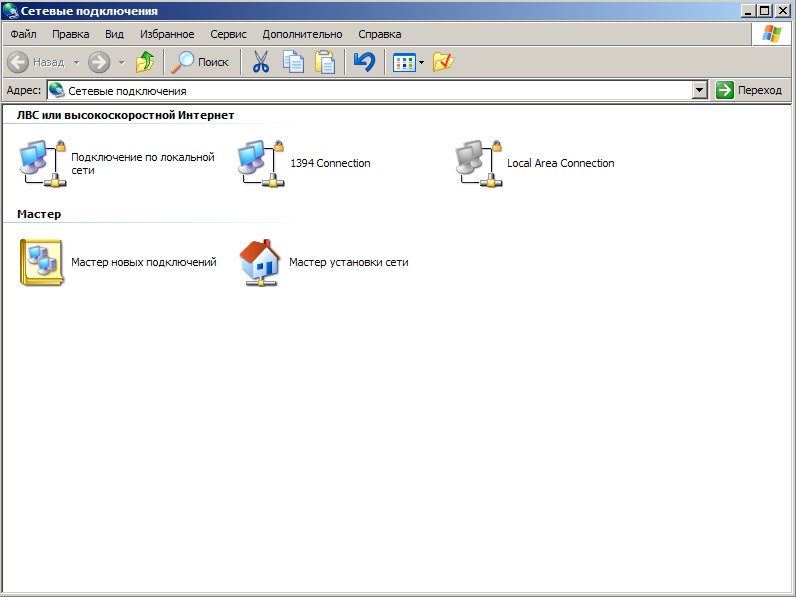Viewport: 796px width, 597px height.
Task: Expand the Forward history dropdown arrow
Action: [x=121, y=62]
